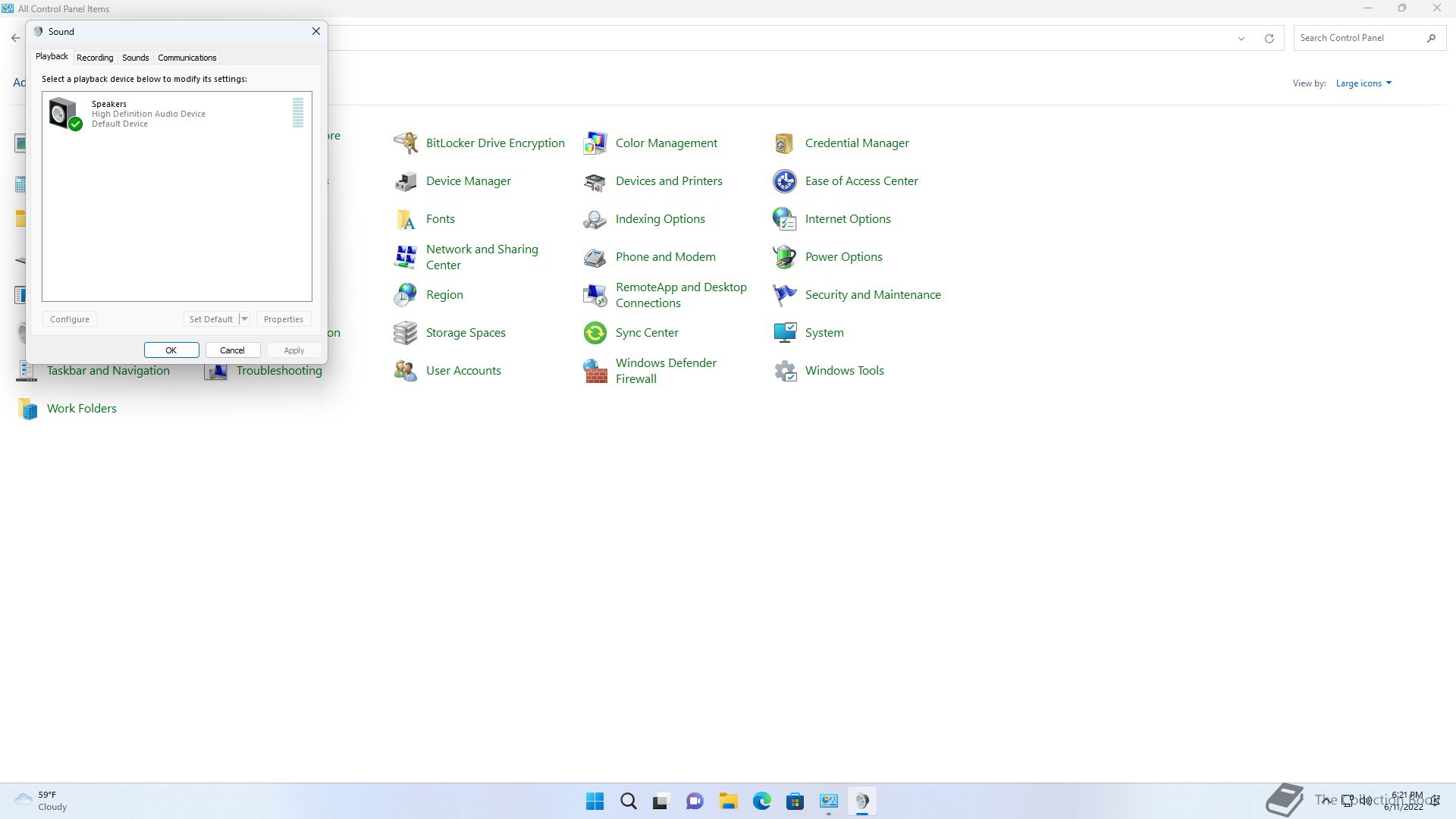Viewport: 1456px width, 819px height.
Task: Open the Fonts text link
Action: coord(441,218)
